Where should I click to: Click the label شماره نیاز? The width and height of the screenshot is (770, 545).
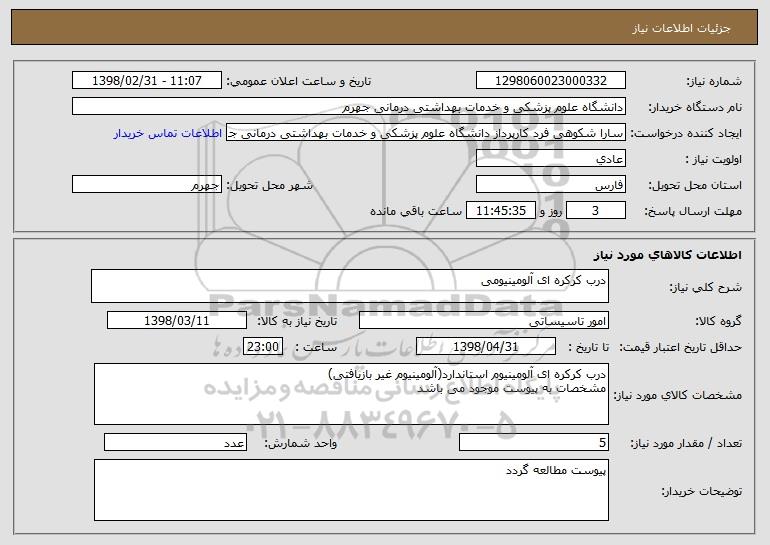[714, 81]
